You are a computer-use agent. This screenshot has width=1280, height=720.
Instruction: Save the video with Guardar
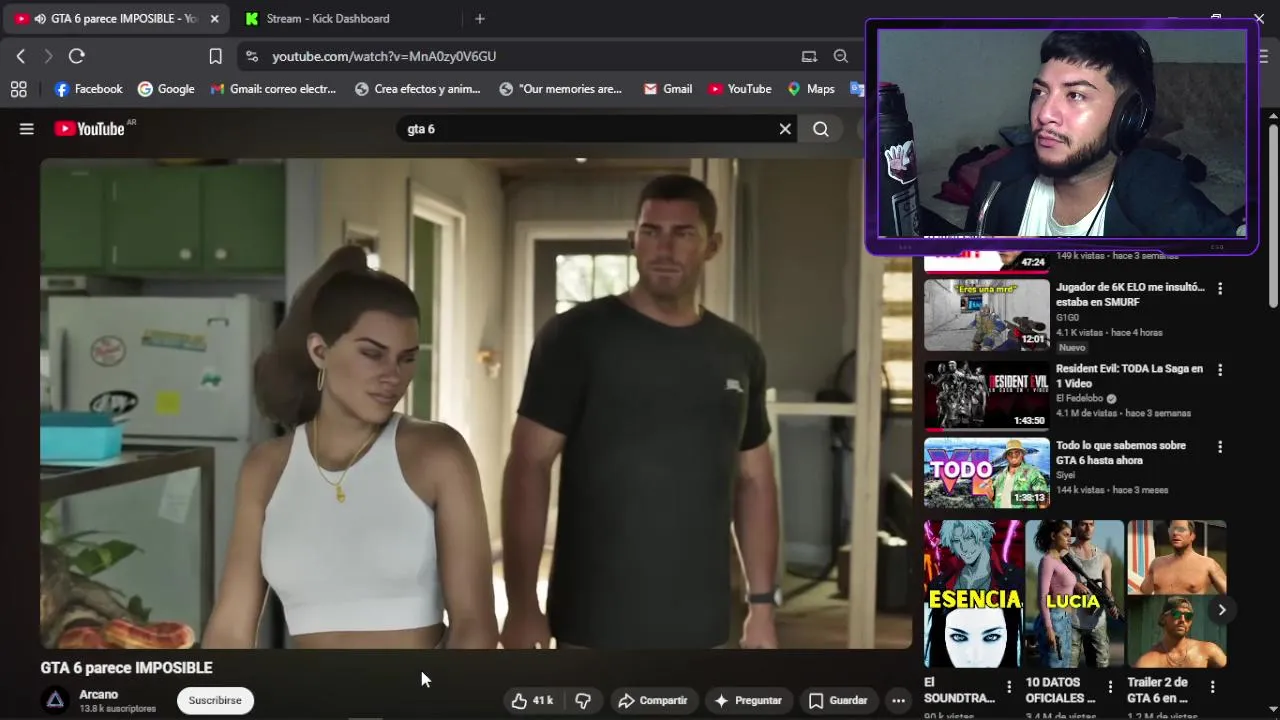pos(837,701)
